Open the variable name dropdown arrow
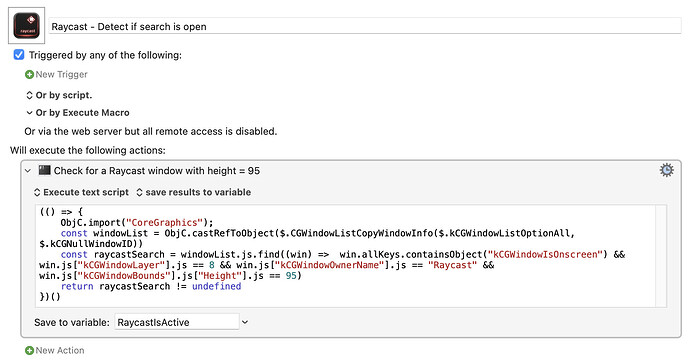690x363 pixels. tap(245, 322)
